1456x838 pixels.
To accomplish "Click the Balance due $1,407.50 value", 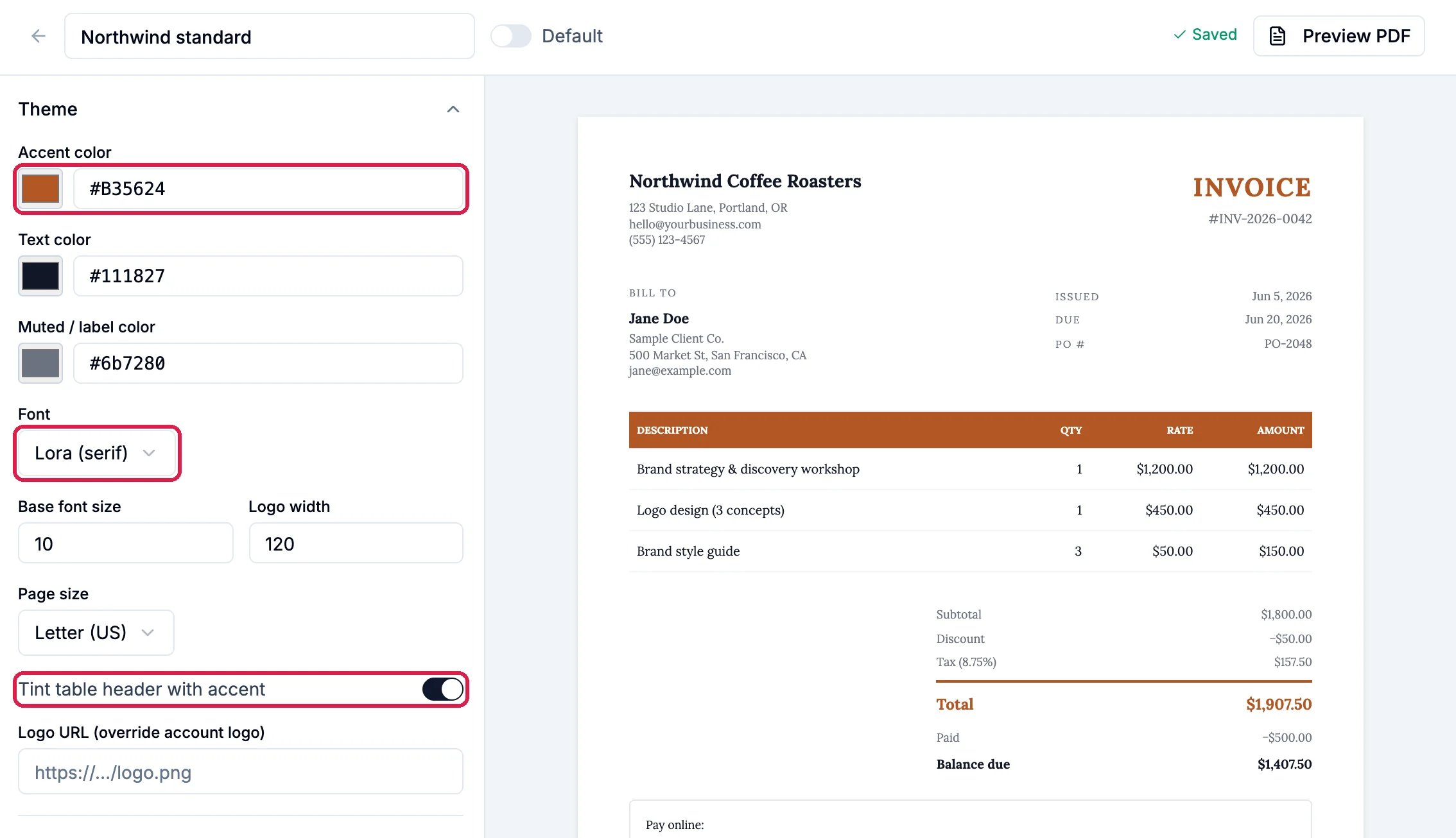I will pyautogui.click(x=1284, y=764).
